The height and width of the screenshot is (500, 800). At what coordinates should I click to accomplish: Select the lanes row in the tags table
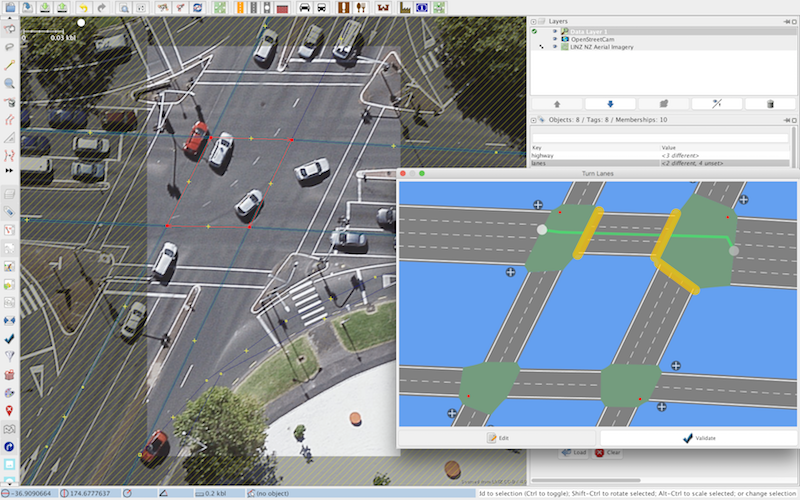pyautogui.click(x=660, y=163)
